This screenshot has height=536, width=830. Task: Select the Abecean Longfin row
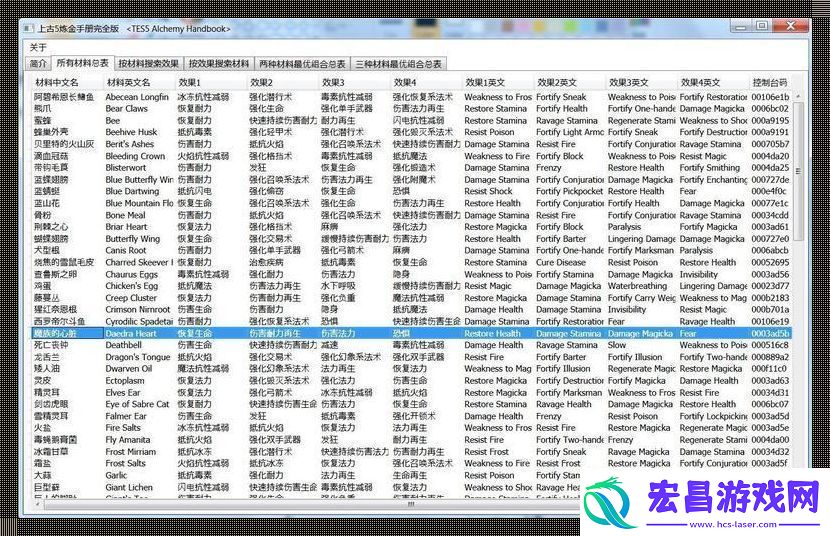412,97
